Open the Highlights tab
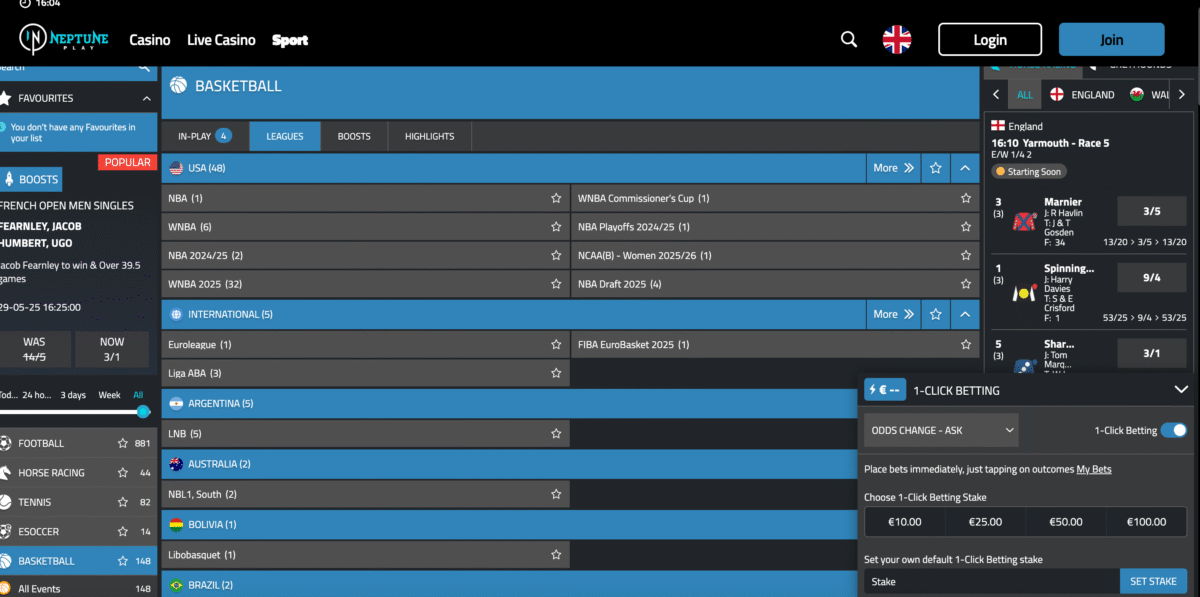 point(429,136)
